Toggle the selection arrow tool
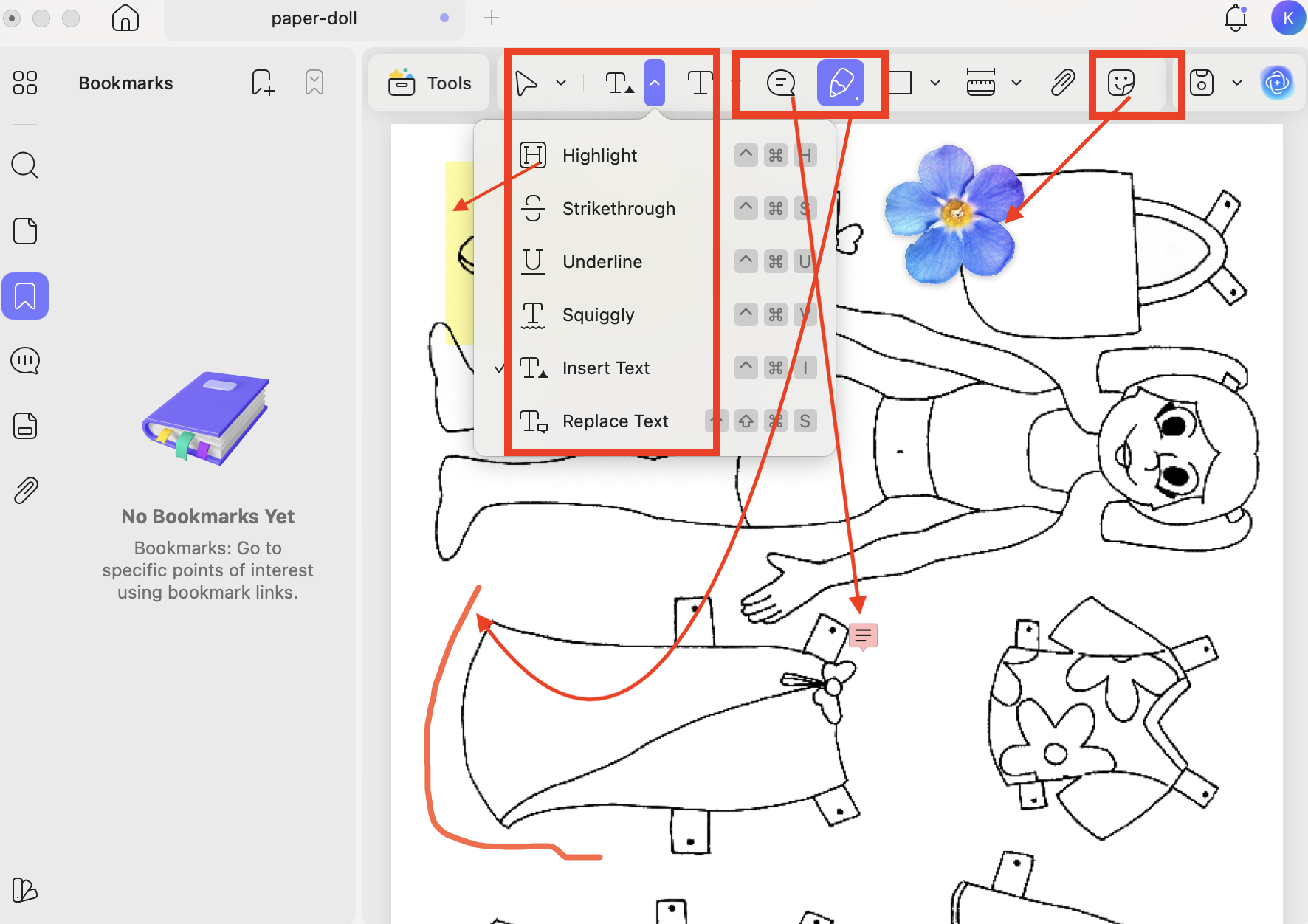Image resolution: width=1308 pixels, height=924 pixels. pos(527,83)
